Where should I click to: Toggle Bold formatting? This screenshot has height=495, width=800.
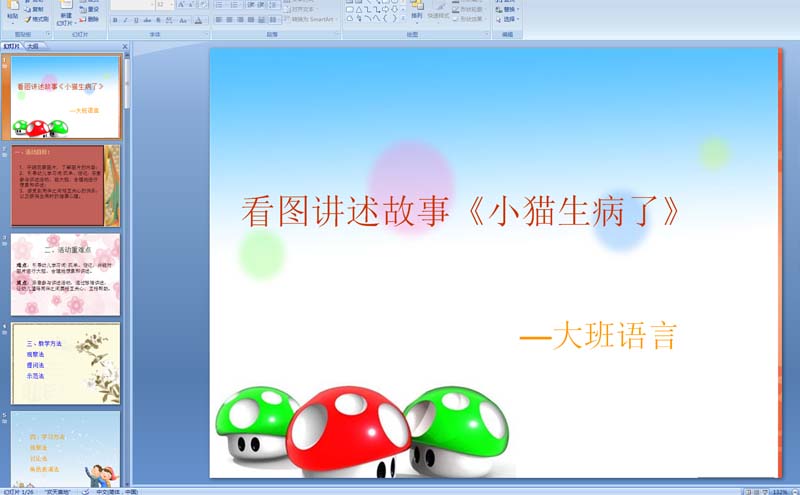point(115,20)
